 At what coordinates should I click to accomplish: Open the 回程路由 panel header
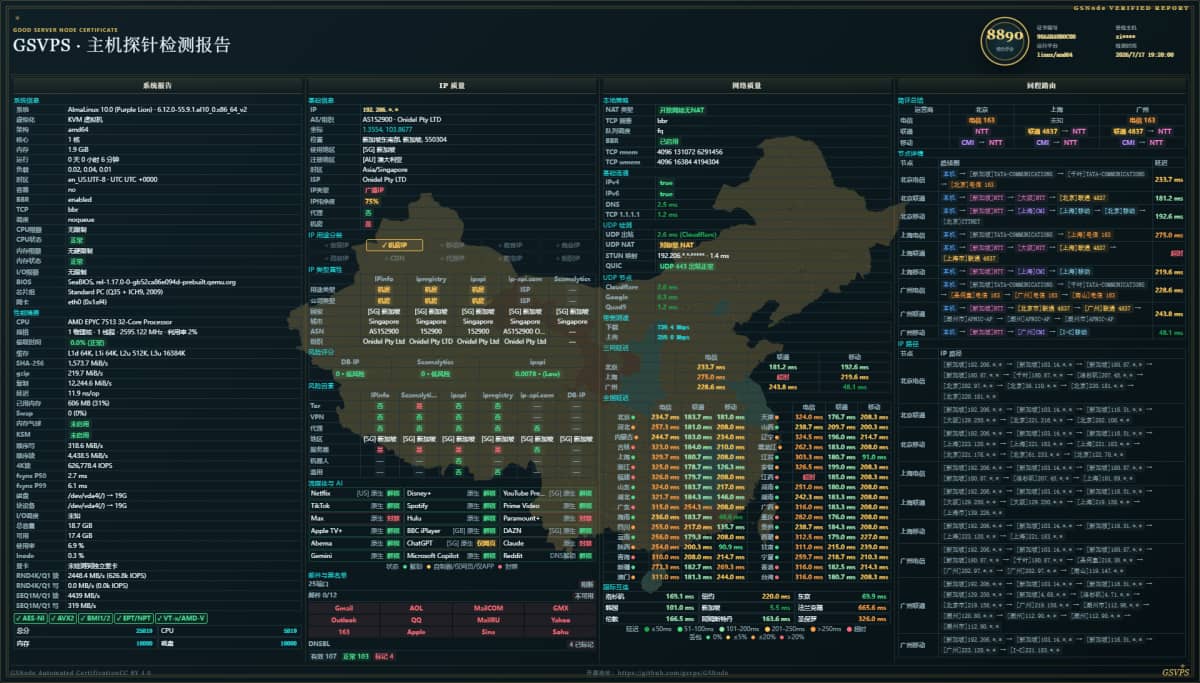pyautogui.click(x=1042, y=86)
